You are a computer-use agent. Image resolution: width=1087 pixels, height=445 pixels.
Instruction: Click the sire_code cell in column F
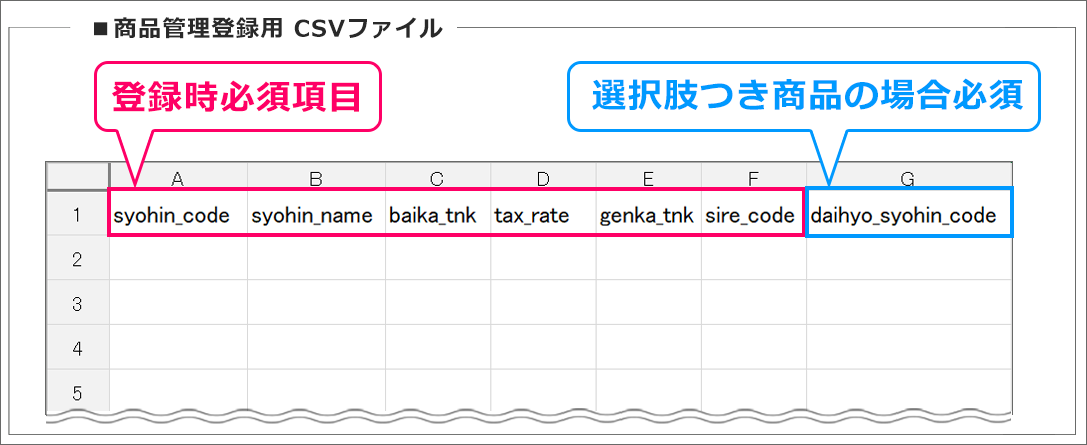(x=753, y=214)
